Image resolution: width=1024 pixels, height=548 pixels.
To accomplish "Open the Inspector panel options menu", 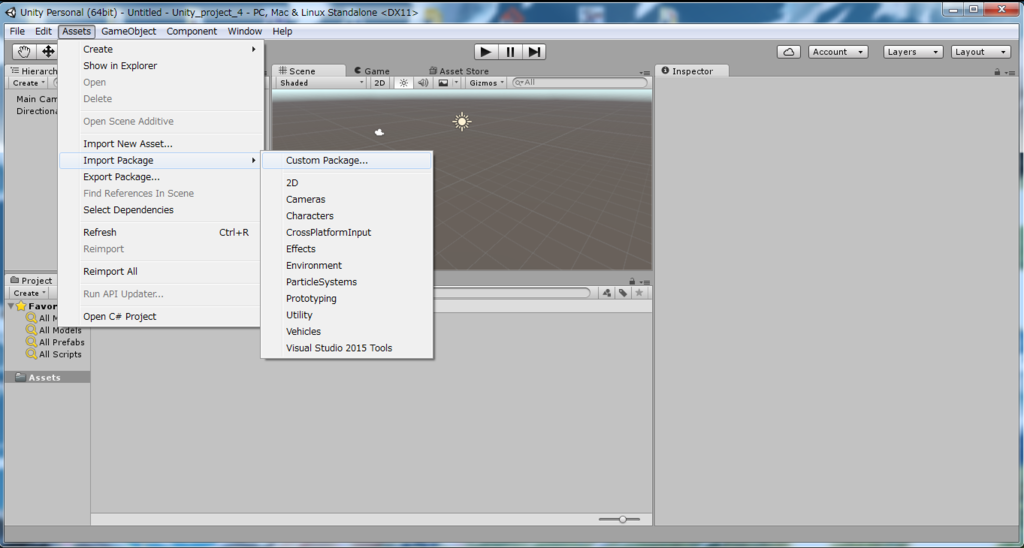I will (x=1010, y=72).
